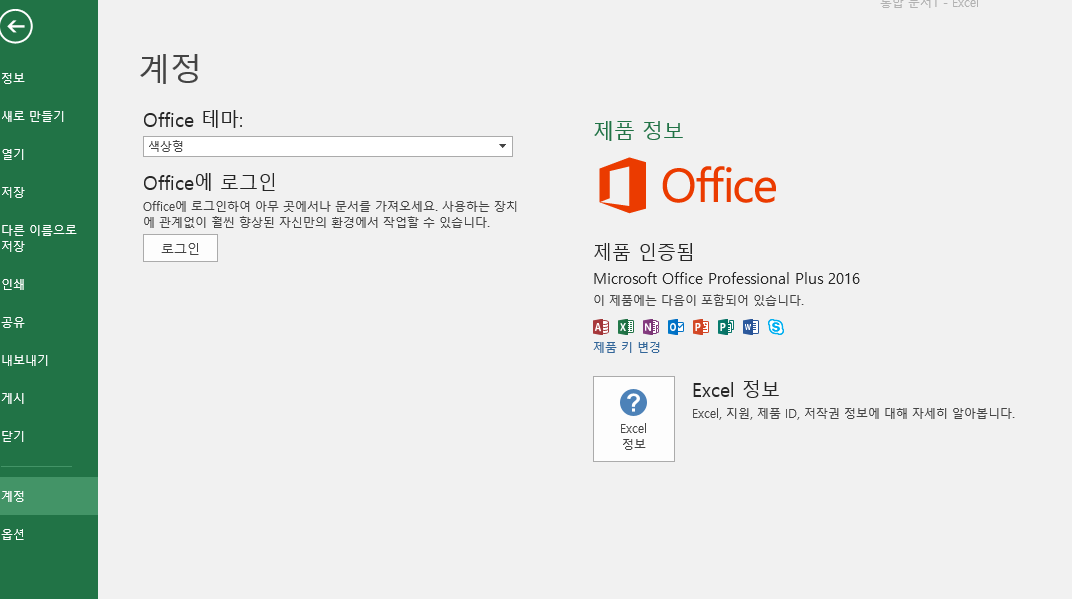Viewport: 1072px width, 599px height.
Task: Open 옵션 from the sidebar
Action: (x=49, y=534)
